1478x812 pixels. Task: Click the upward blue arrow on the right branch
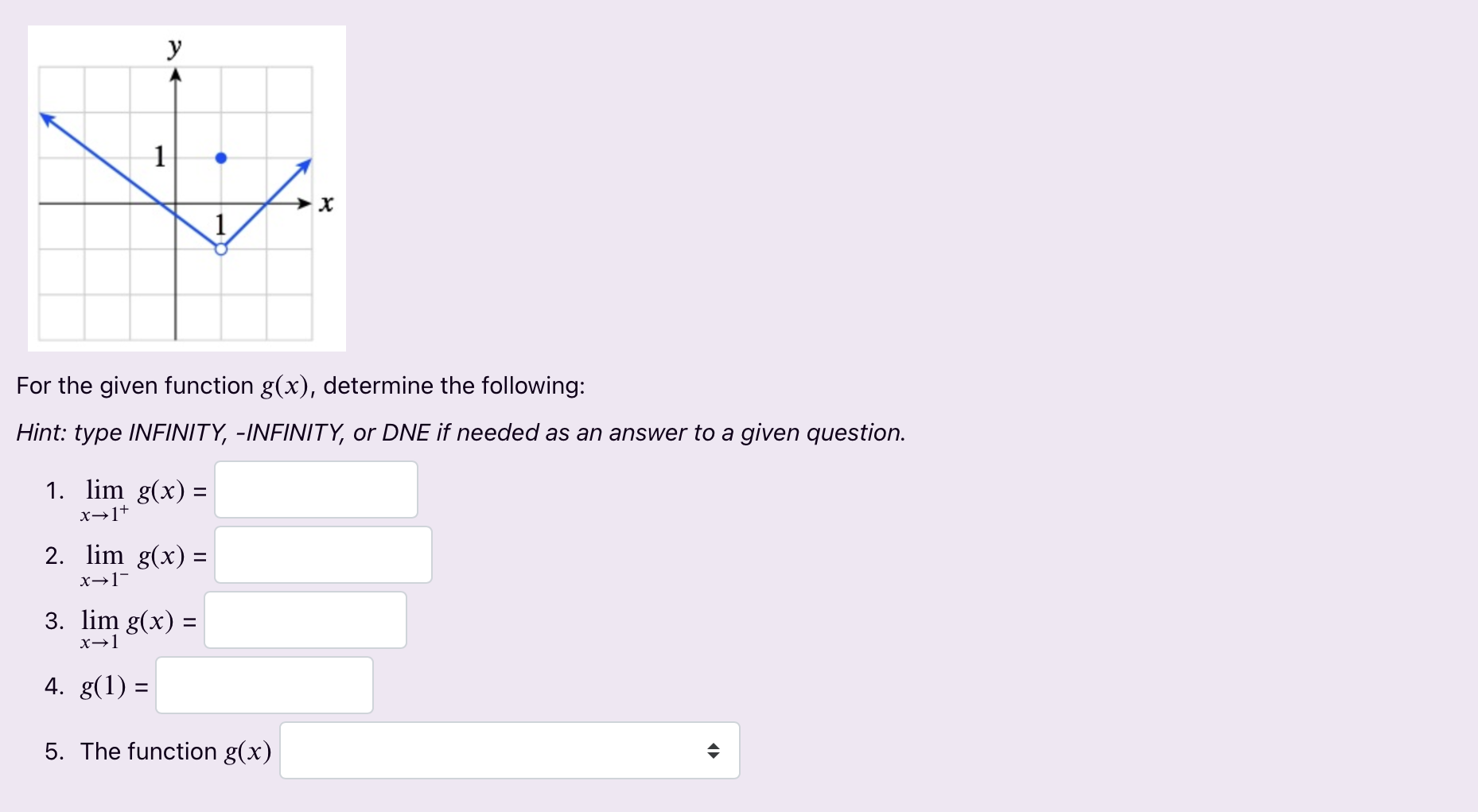[x=305, y=164]
